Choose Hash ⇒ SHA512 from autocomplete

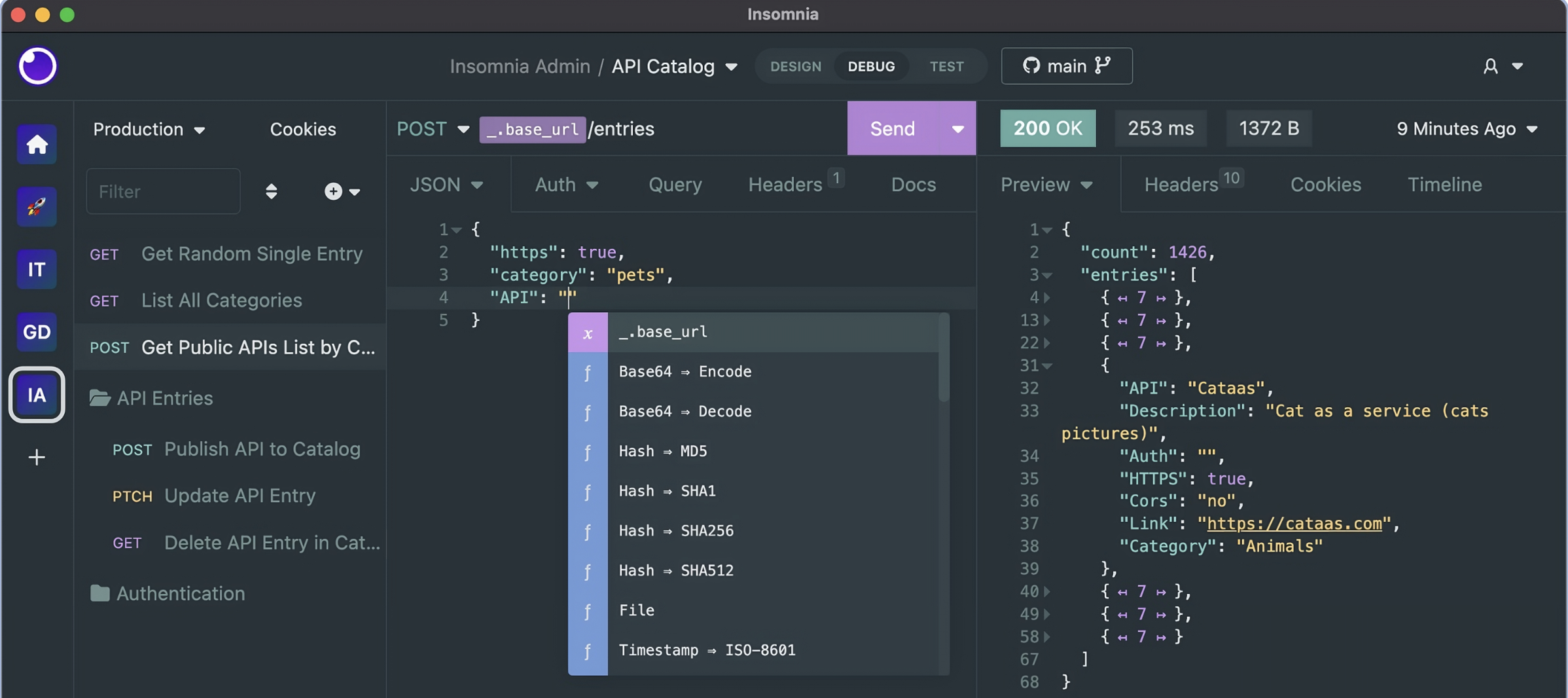point(753,571)
